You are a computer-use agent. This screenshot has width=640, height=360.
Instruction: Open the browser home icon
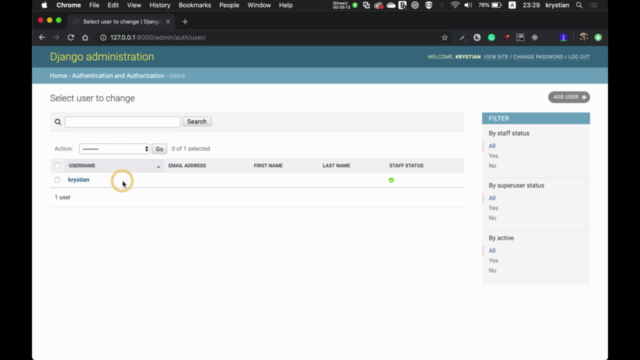coord(85,38)
